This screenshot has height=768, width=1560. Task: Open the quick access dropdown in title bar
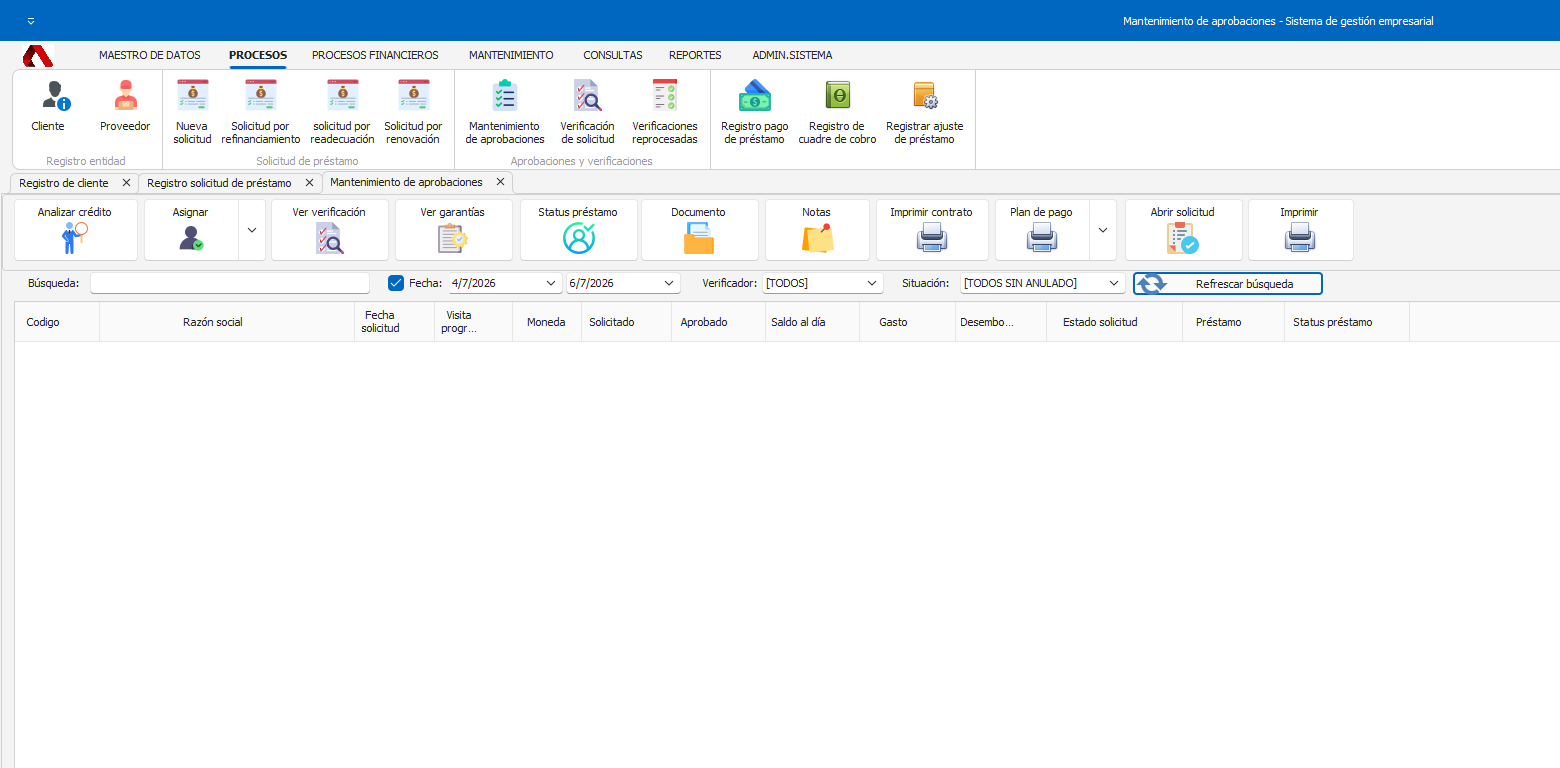point(31,21)
